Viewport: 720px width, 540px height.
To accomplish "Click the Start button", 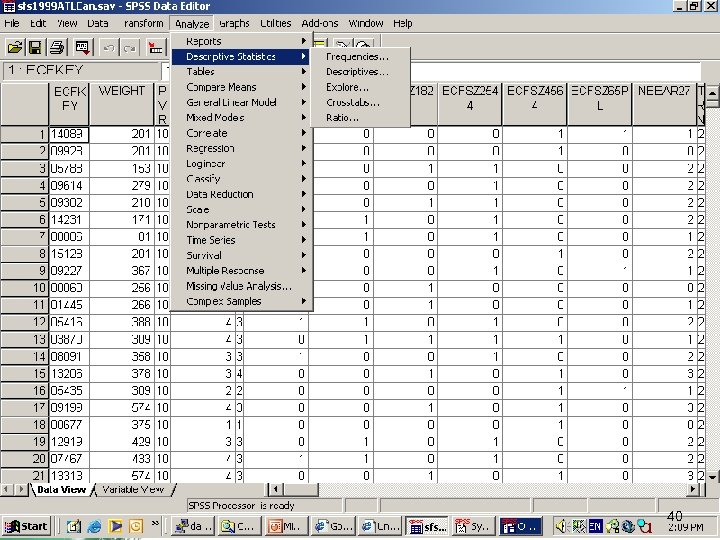I will click(27, 526).
